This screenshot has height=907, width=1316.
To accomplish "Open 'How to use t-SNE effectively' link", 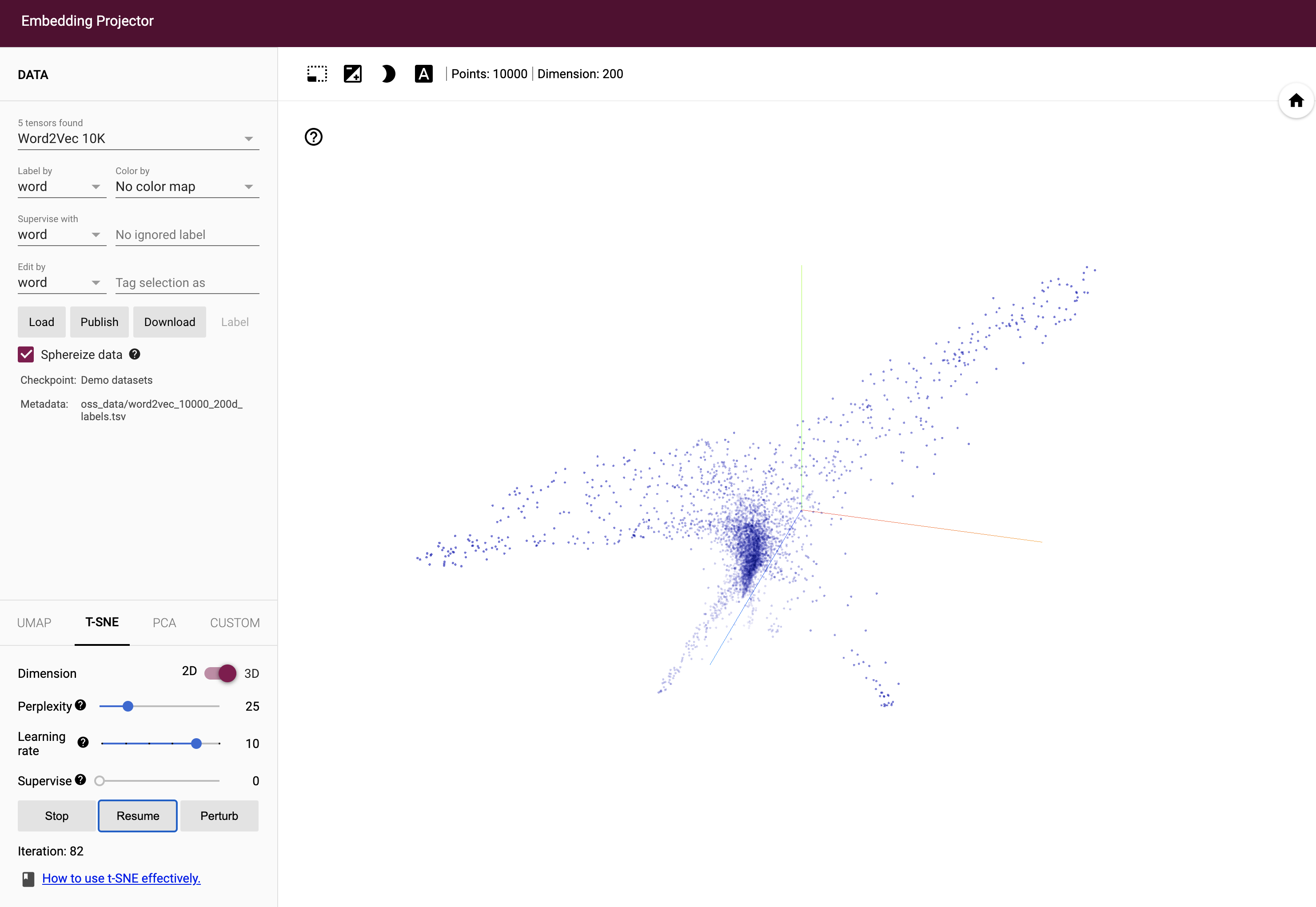I will (121, 878).
